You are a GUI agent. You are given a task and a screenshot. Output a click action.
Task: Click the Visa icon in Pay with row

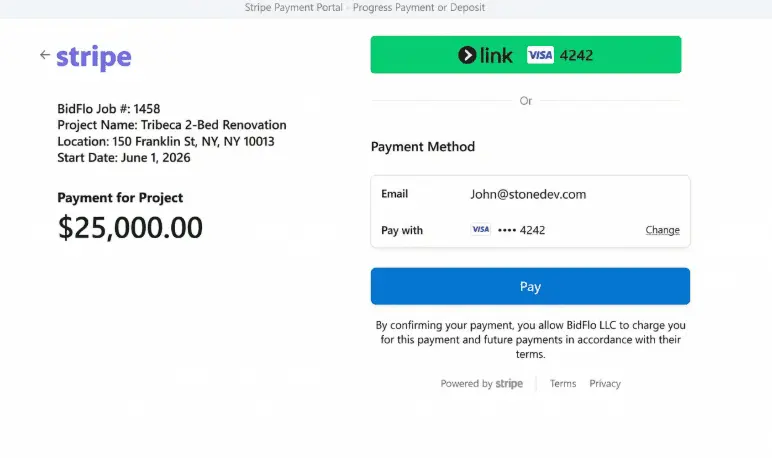coord(481,229)
